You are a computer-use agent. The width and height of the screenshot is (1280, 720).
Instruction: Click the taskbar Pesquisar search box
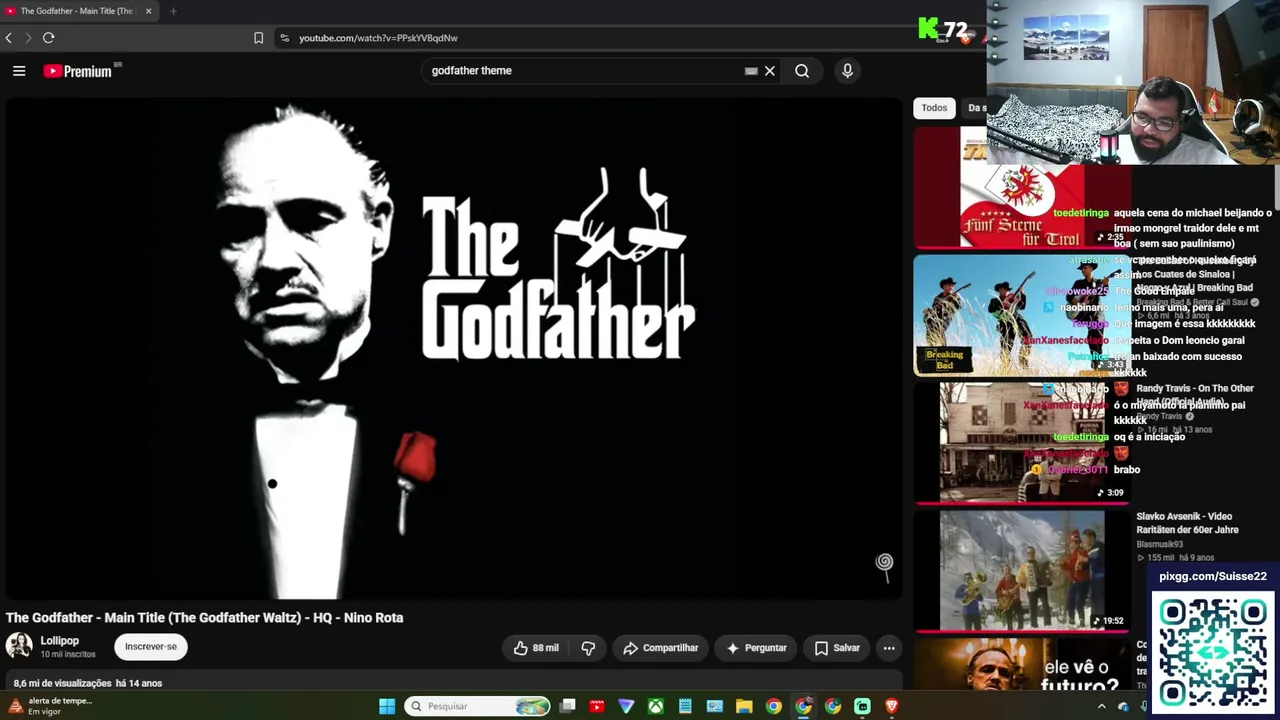[477, 706]
